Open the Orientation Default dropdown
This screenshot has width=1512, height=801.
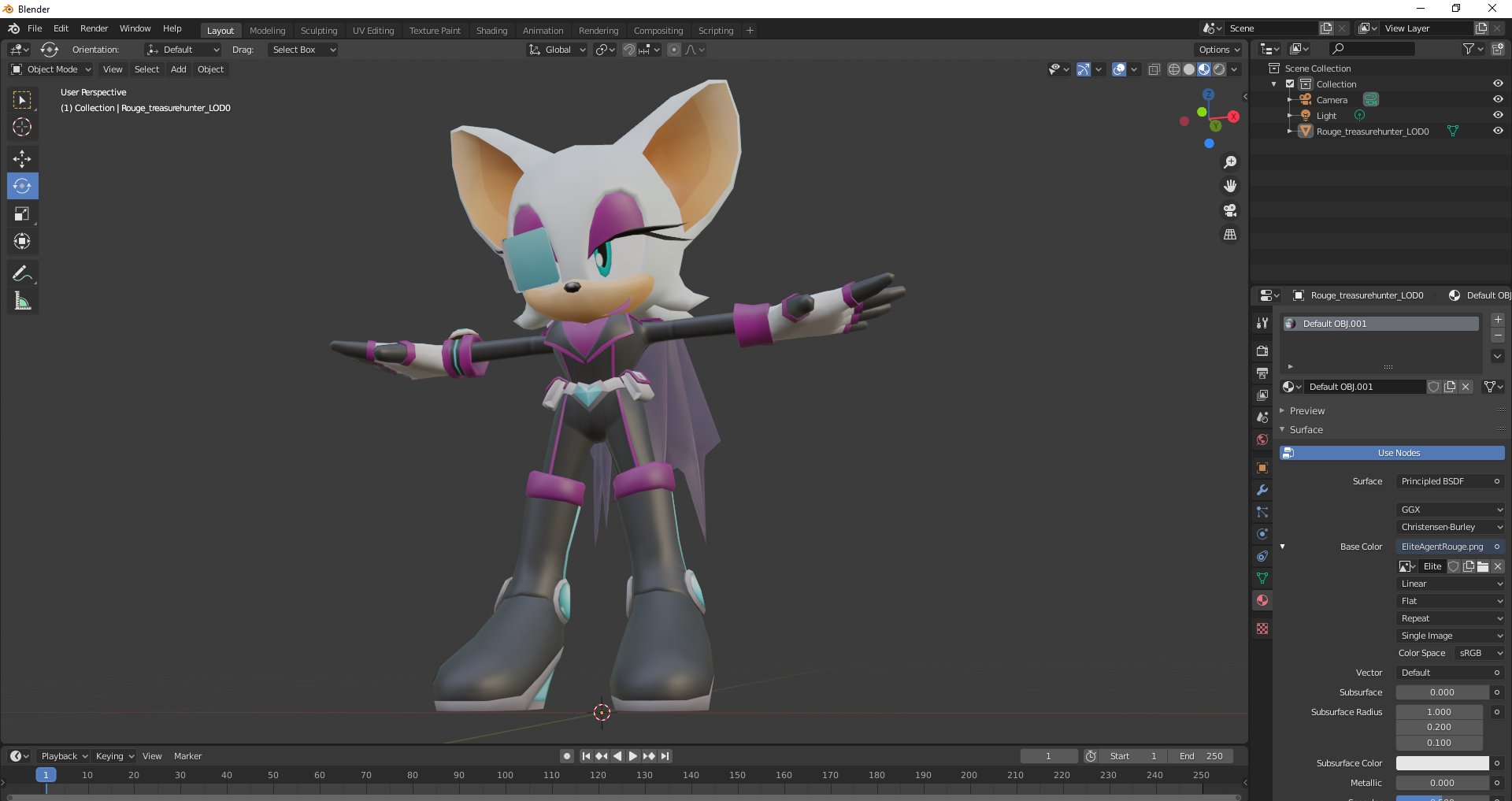pyautogui.click(x=183, y=50)
